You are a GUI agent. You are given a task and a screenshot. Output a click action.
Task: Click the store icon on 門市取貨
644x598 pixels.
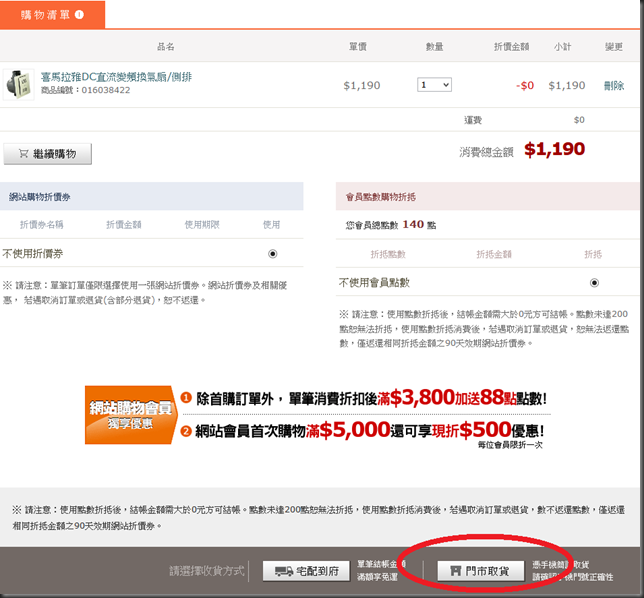[455, 570]
